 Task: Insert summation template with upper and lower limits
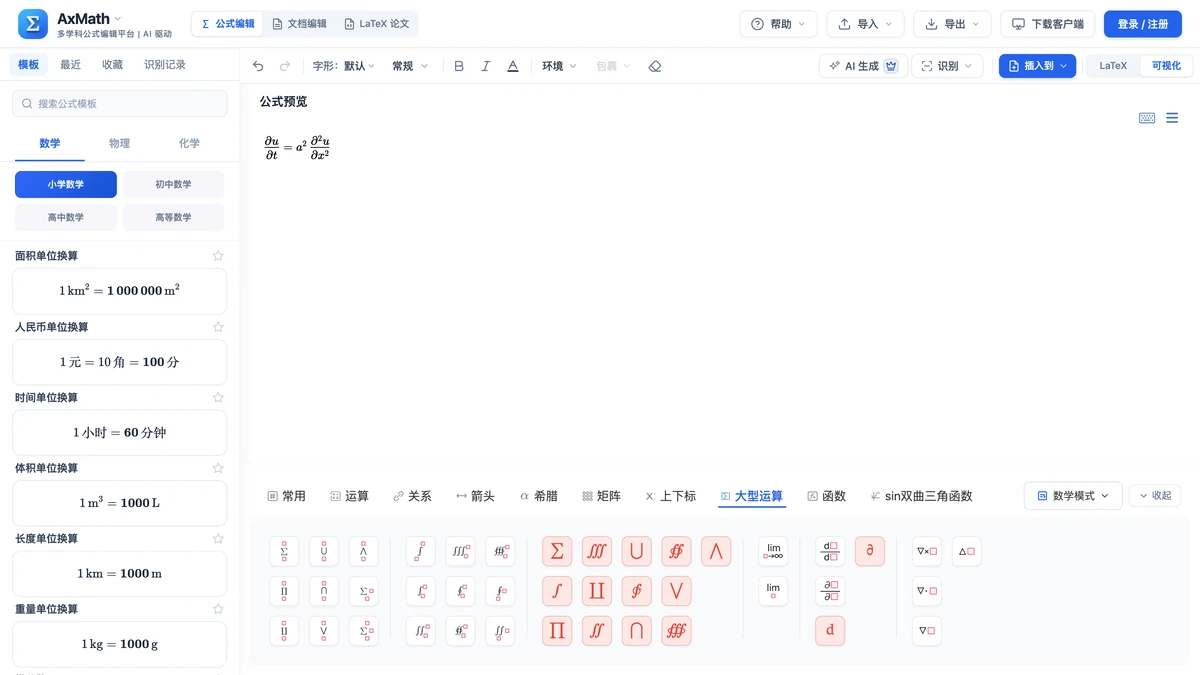click(284, 551)
